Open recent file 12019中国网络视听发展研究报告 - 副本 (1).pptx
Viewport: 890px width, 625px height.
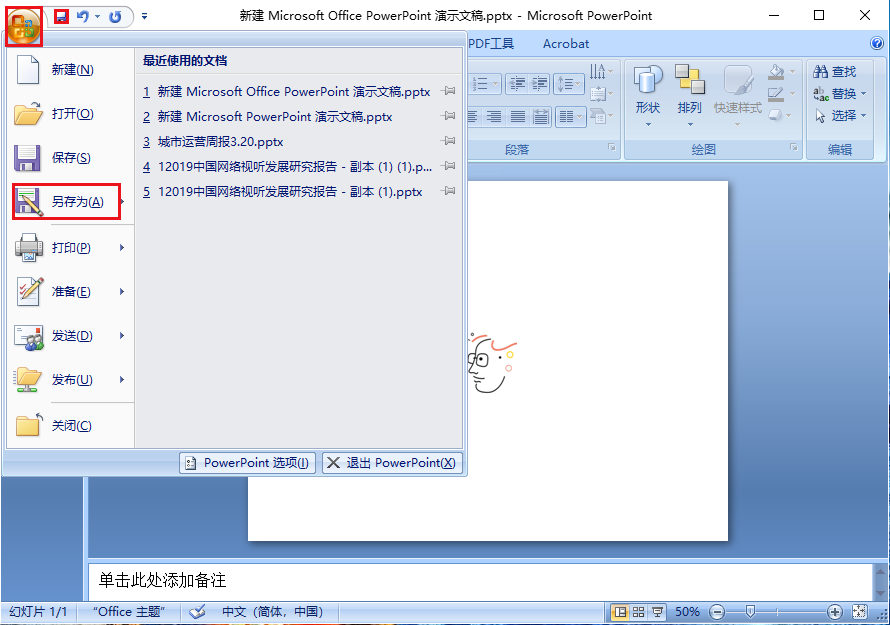[283, 192]
